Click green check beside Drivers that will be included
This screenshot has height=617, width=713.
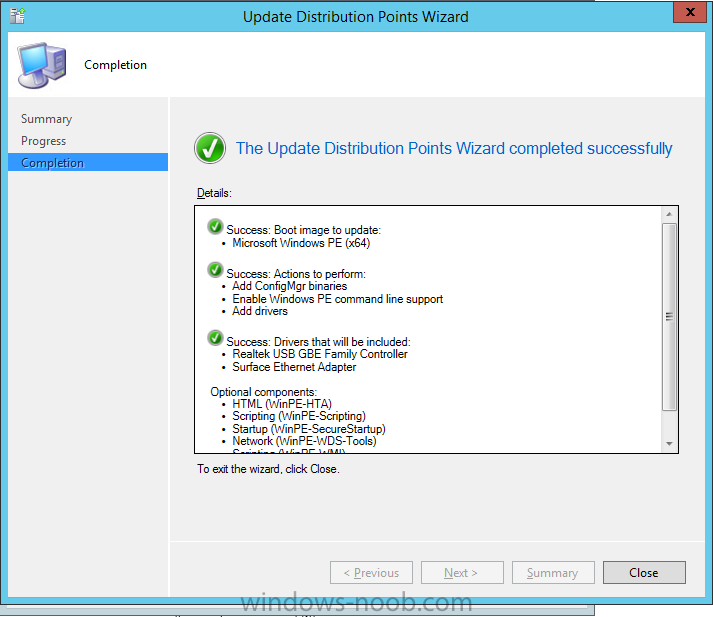pyautogui.click(x=215, y=338)
